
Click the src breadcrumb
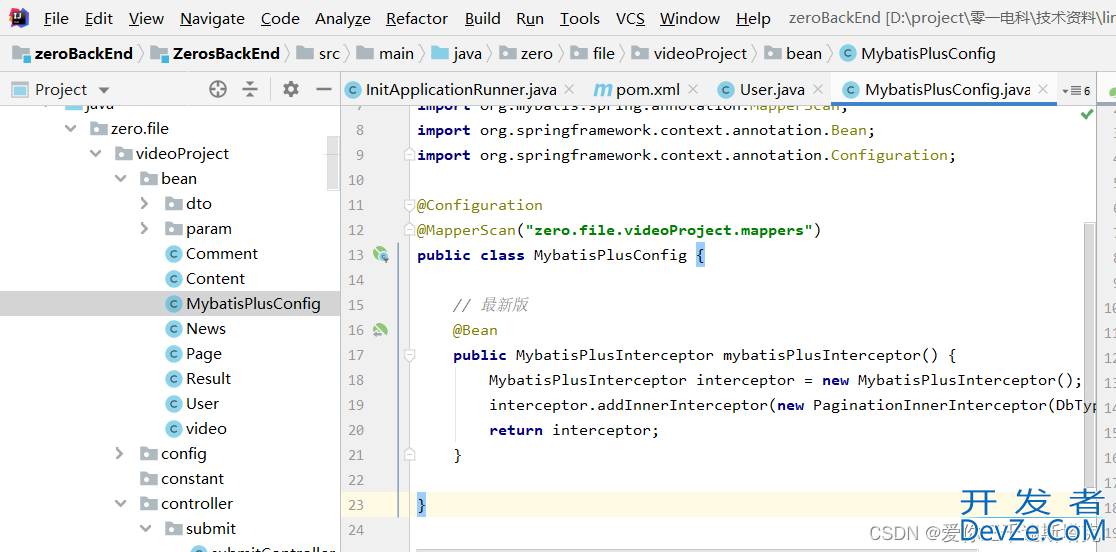(x=318, y=53)
